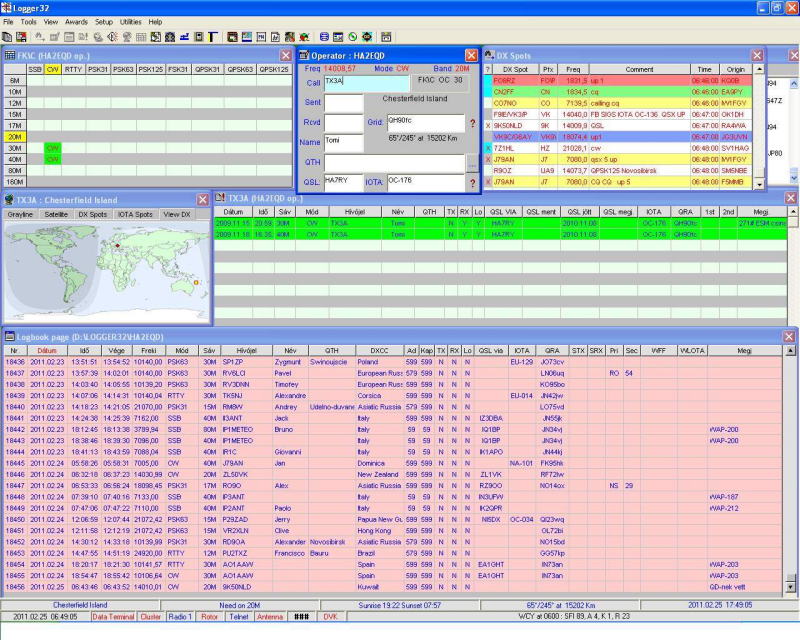Click the logbook scrollbar down arrow

pyautogui.click(x=790, y=587)
